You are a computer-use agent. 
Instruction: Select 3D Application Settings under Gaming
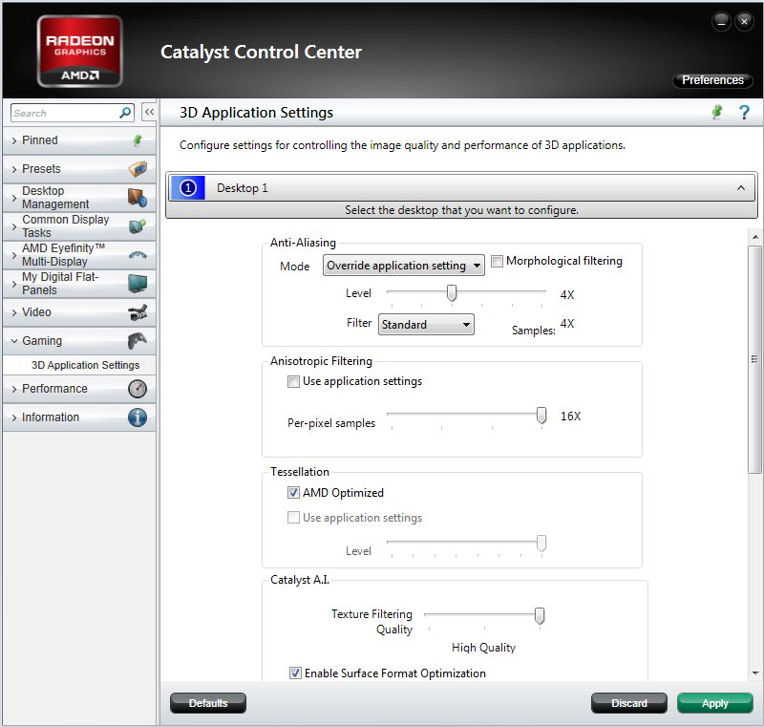click(x=85, y=365)
